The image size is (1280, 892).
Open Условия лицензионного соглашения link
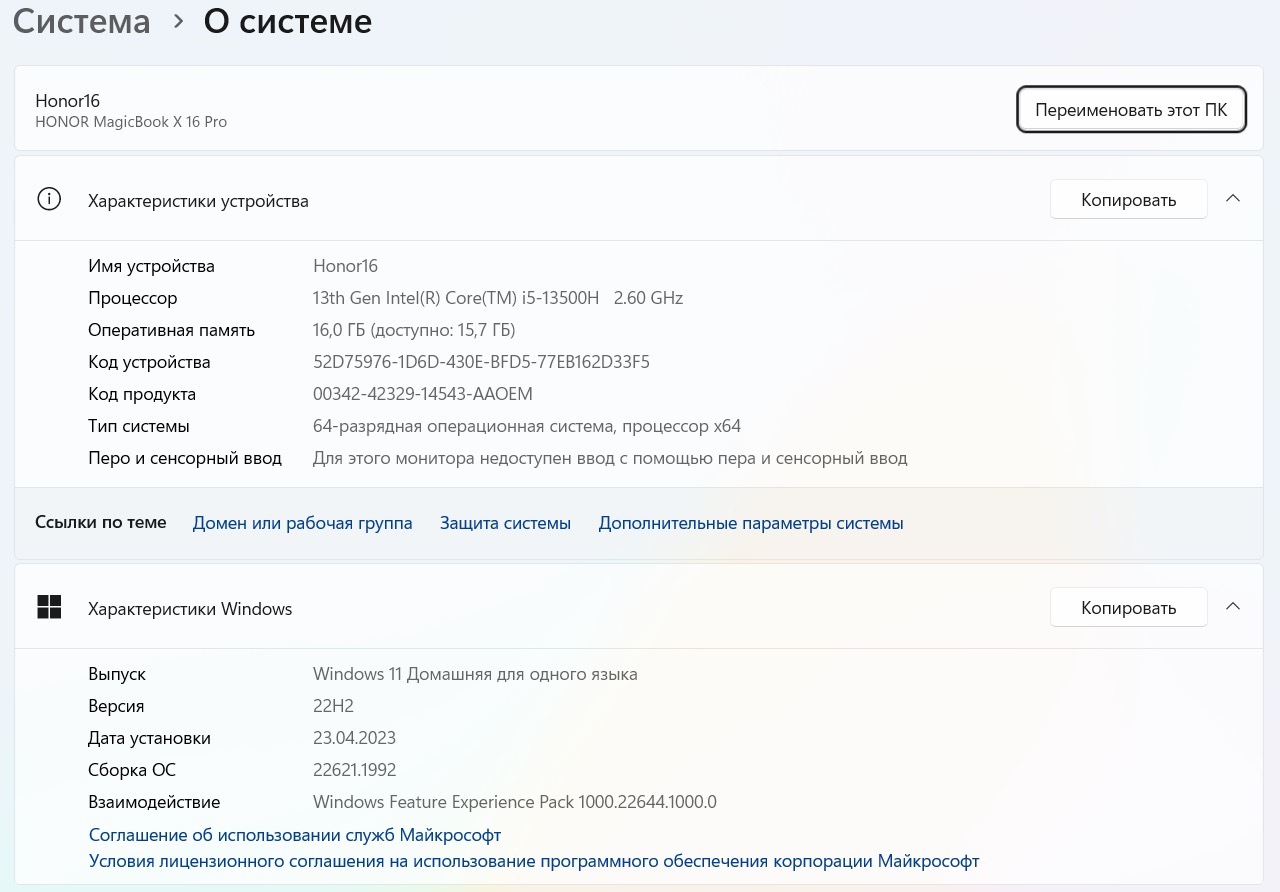point(533,861)
